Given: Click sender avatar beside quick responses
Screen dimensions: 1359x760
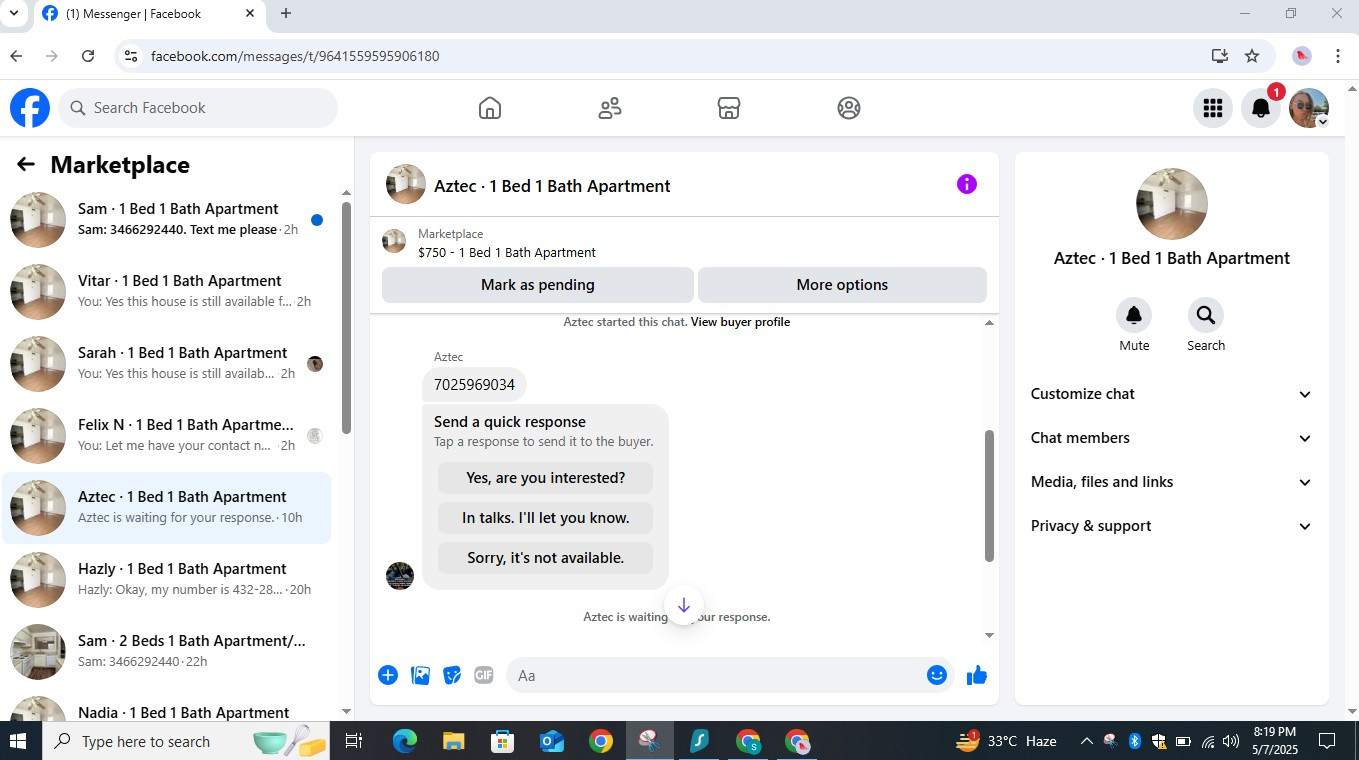Looking at the screenshot, I should (400, 576).
